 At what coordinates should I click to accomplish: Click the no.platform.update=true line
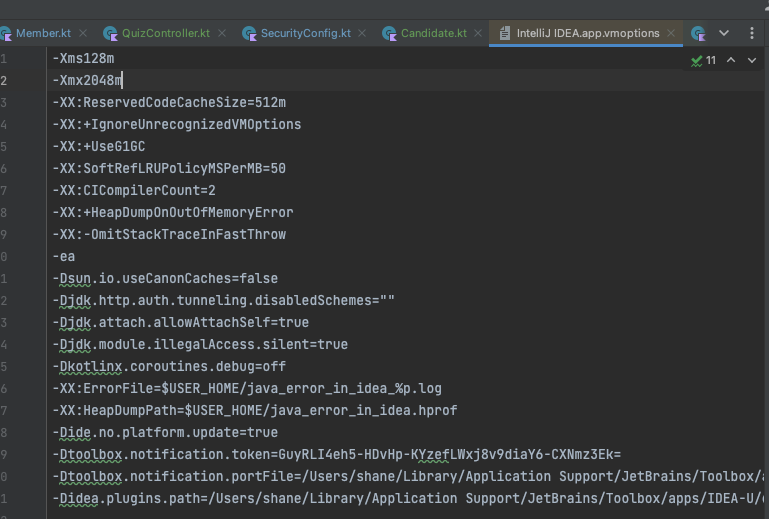(165, 433)
